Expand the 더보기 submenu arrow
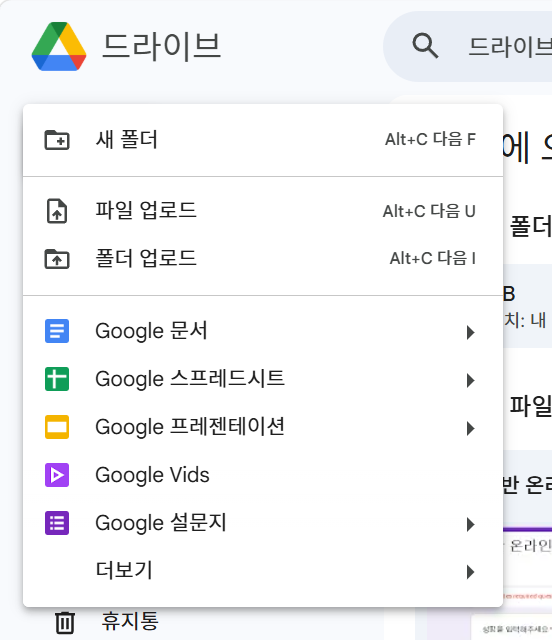Viewport: 552px width, 640px height. click(470, 572)
